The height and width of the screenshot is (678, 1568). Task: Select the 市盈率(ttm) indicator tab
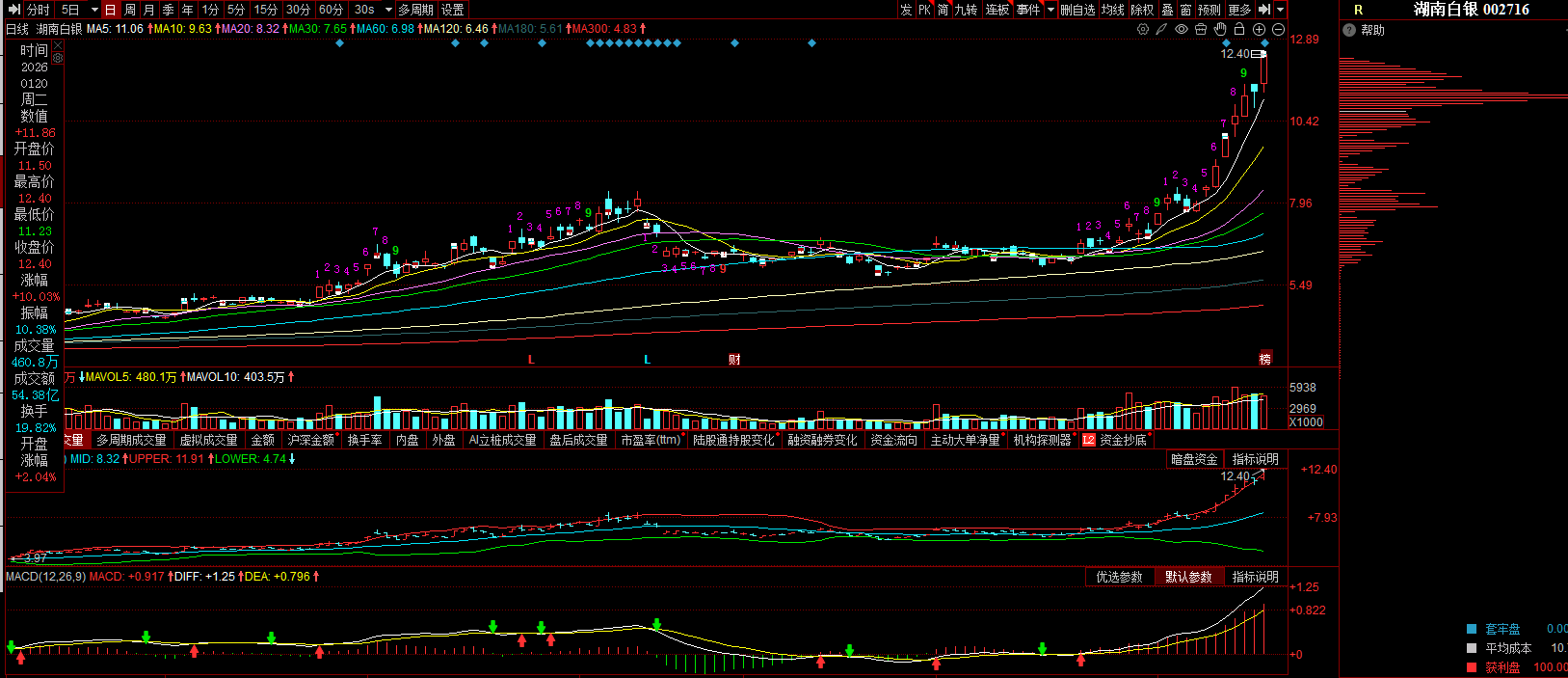click(x=651, y=440)
